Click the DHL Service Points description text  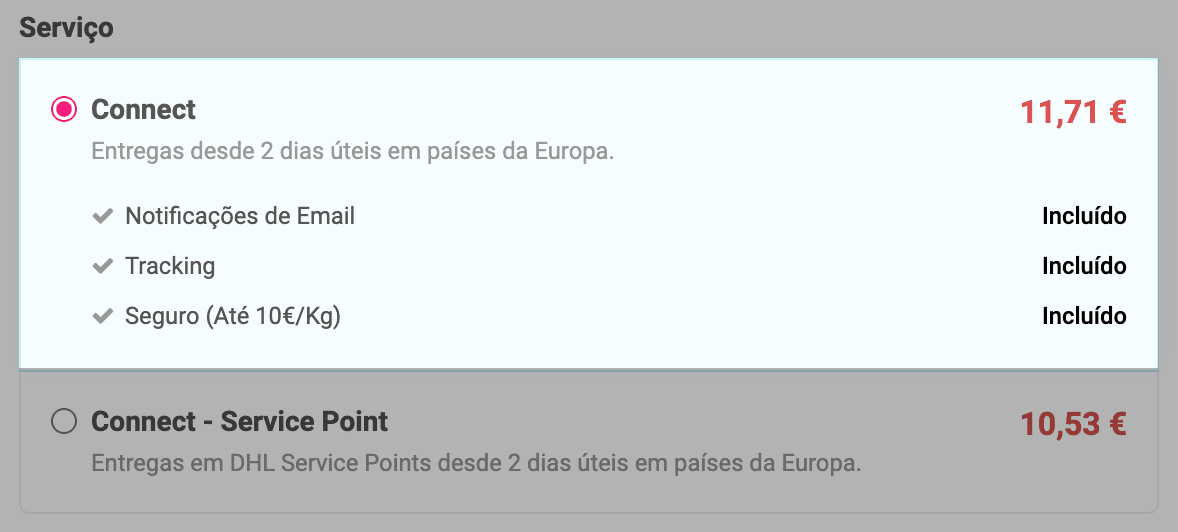pyautogui.click(x=476, y=464)
